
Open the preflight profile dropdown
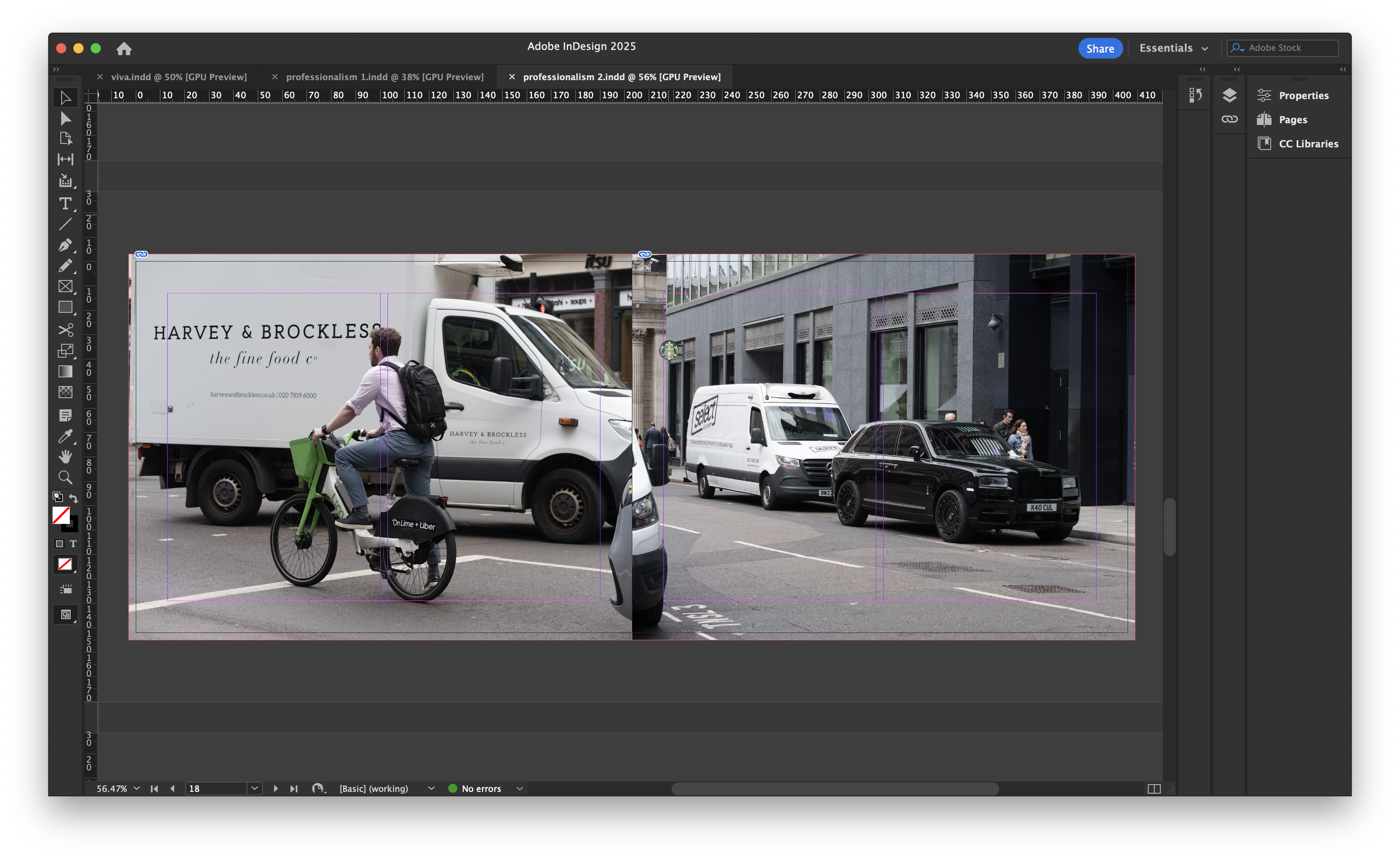(x=431, y=789)
